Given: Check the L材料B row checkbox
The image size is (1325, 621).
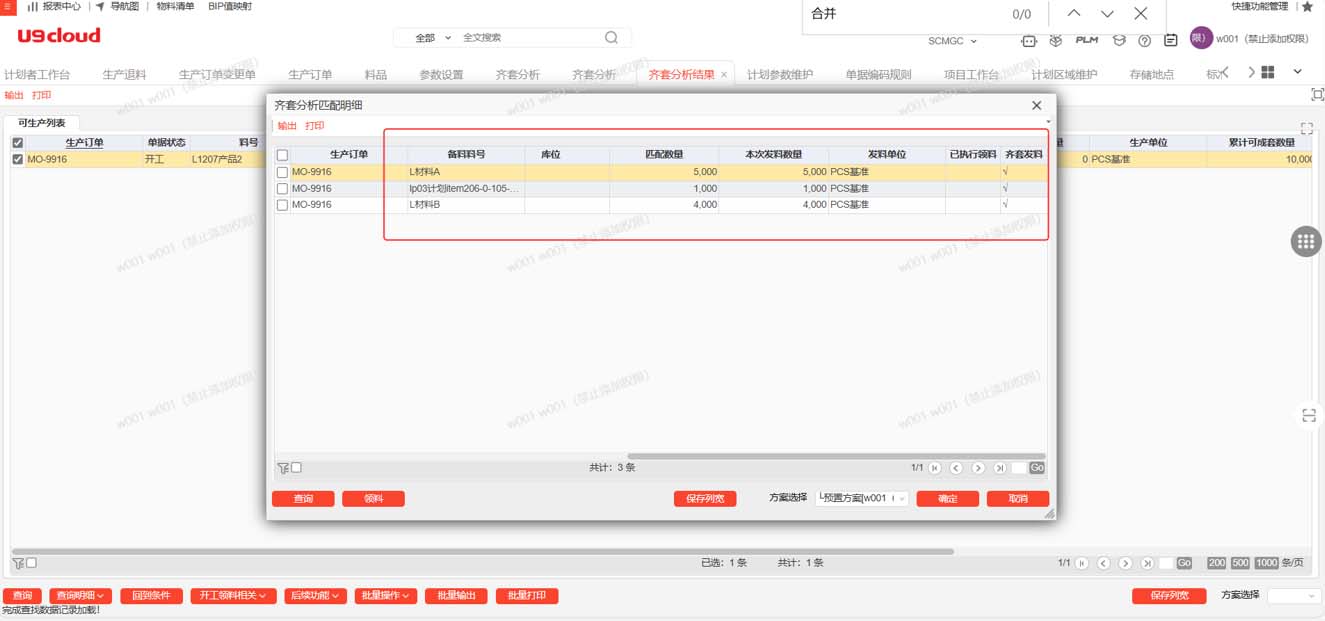Looking at the screenshot, I should pos(282,205).
